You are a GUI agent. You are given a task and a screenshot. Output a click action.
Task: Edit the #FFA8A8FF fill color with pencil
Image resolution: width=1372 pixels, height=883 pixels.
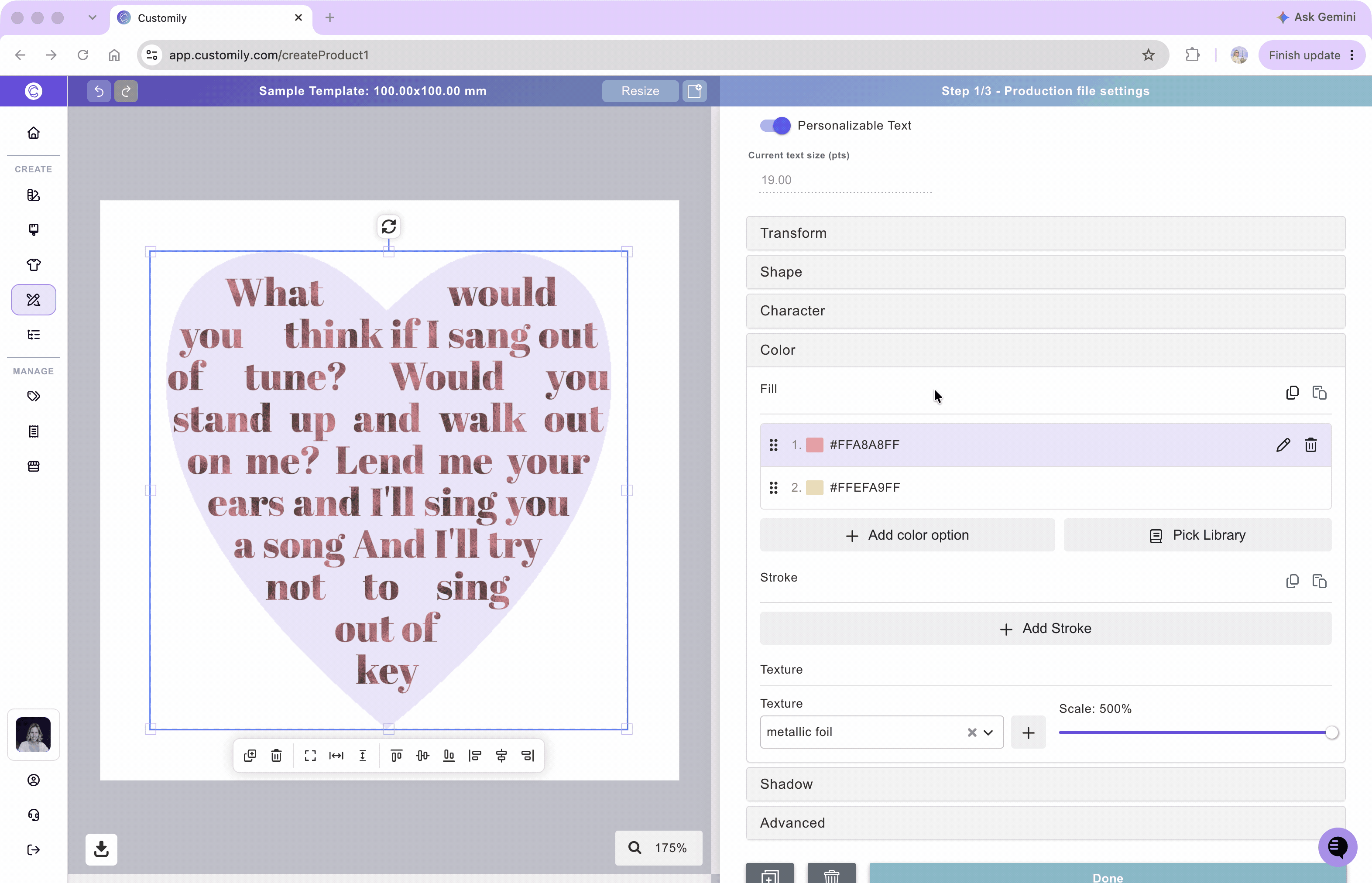click(1284, 445)
